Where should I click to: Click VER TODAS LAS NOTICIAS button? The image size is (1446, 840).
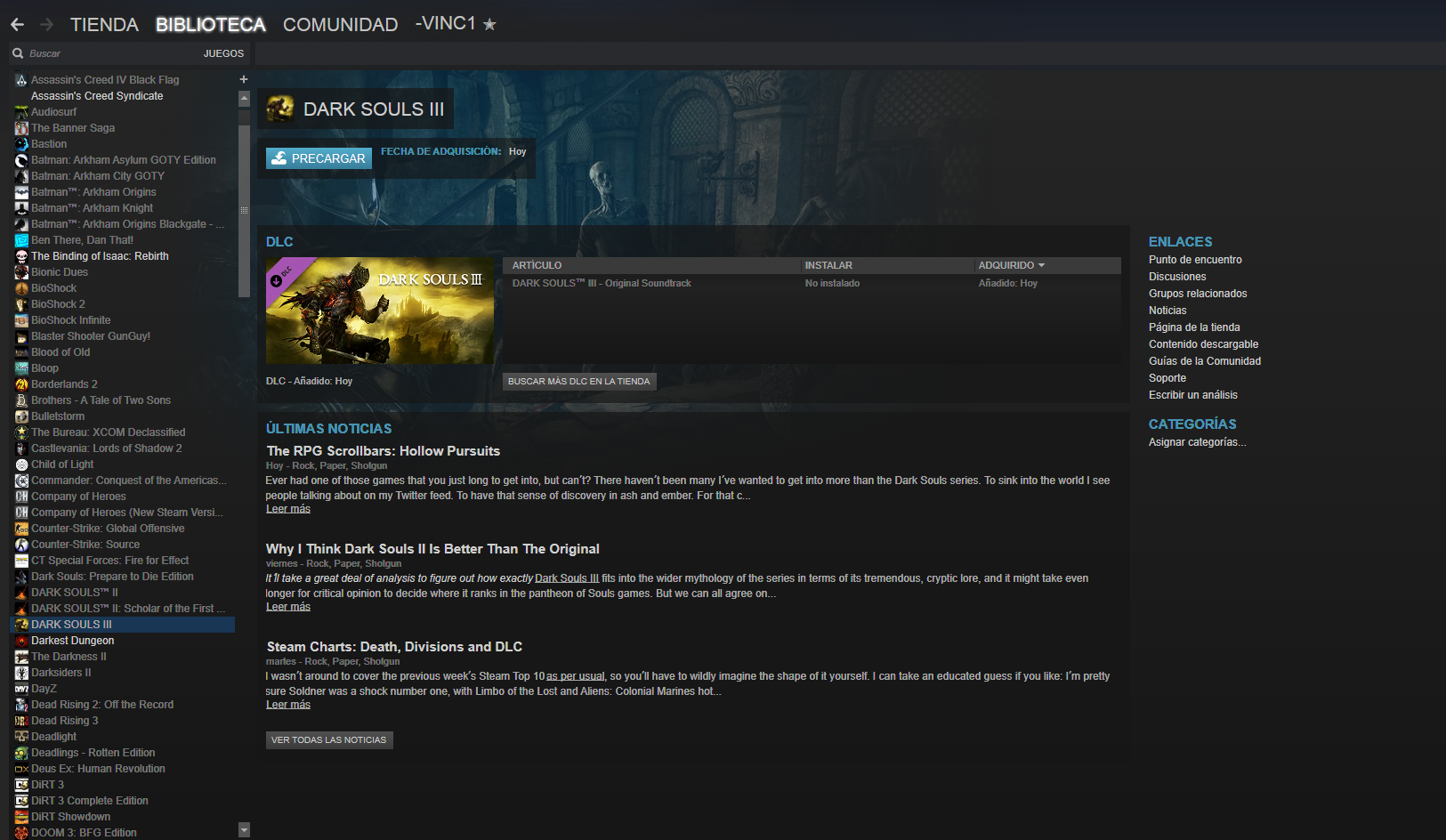click(x=329, y=739)
